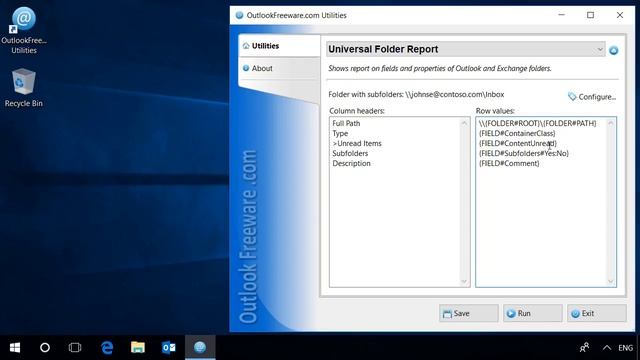Open Outlook from the taskbar

point(169,347)
